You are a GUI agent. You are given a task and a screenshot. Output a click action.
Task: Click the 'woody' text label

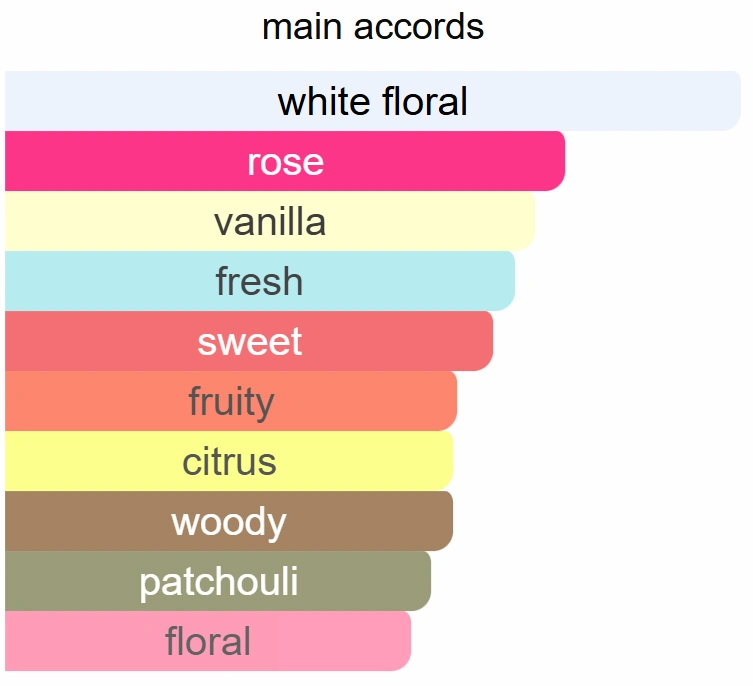coord(229,522)
